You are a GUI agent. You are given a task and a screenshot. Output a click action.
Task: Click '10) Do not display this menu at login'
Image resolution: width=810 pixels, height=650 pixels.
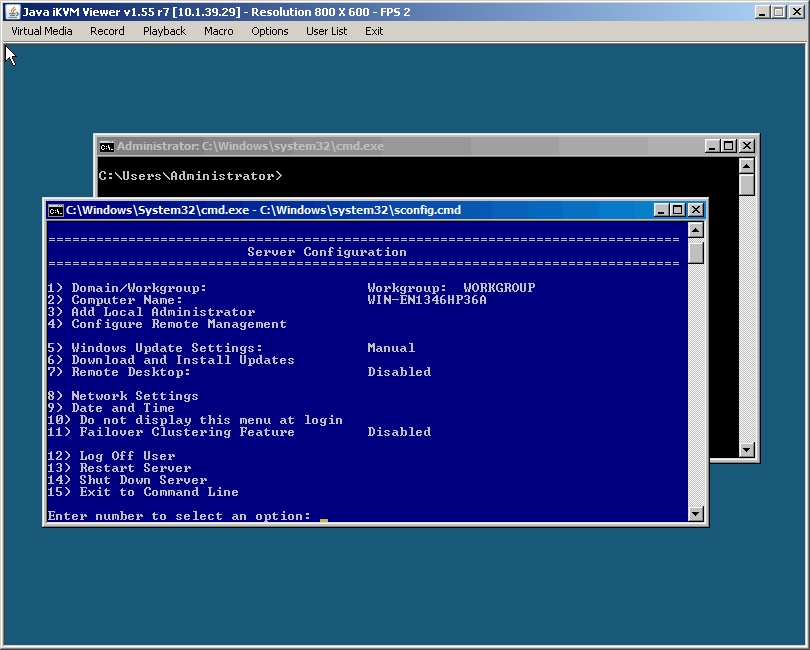[195, 420]
